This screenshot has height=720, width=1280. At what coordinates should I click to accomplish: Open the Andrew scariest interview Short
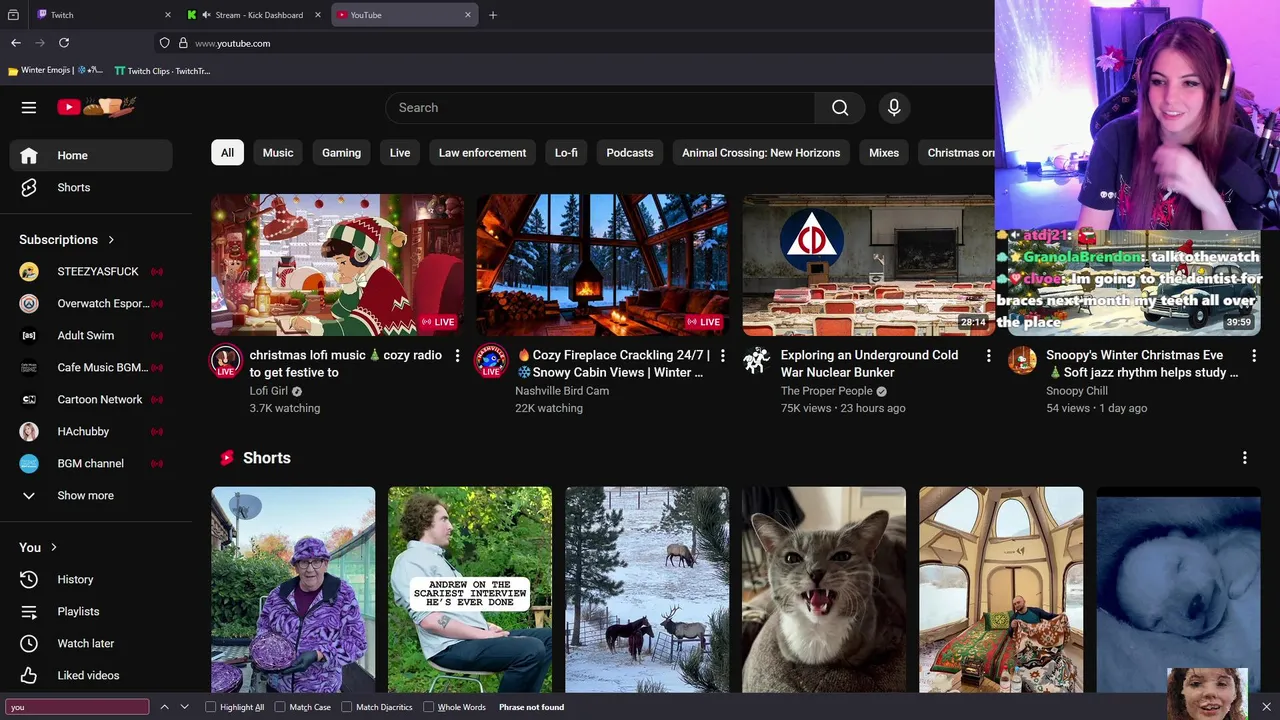(470, 590)
